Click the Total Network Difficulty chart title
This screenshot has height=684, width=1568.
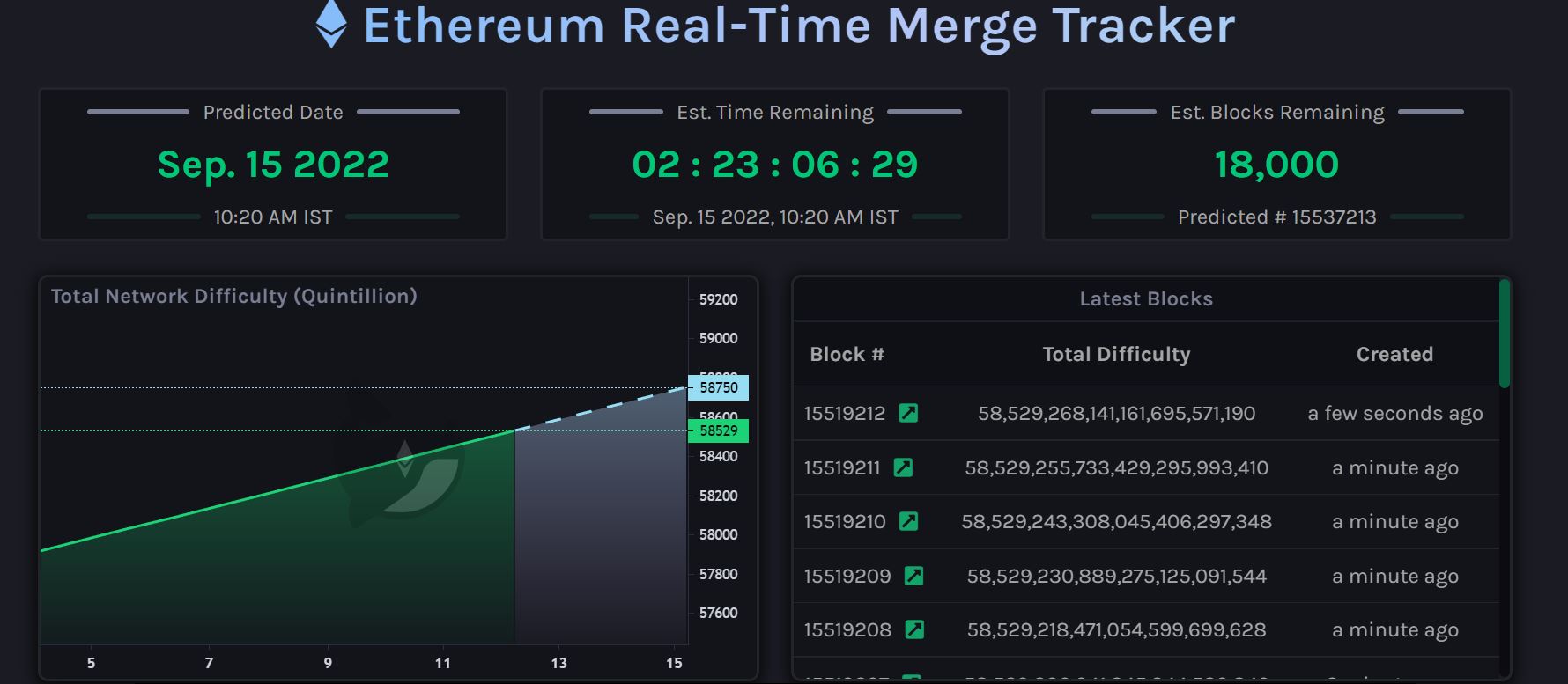click(234, 297)
